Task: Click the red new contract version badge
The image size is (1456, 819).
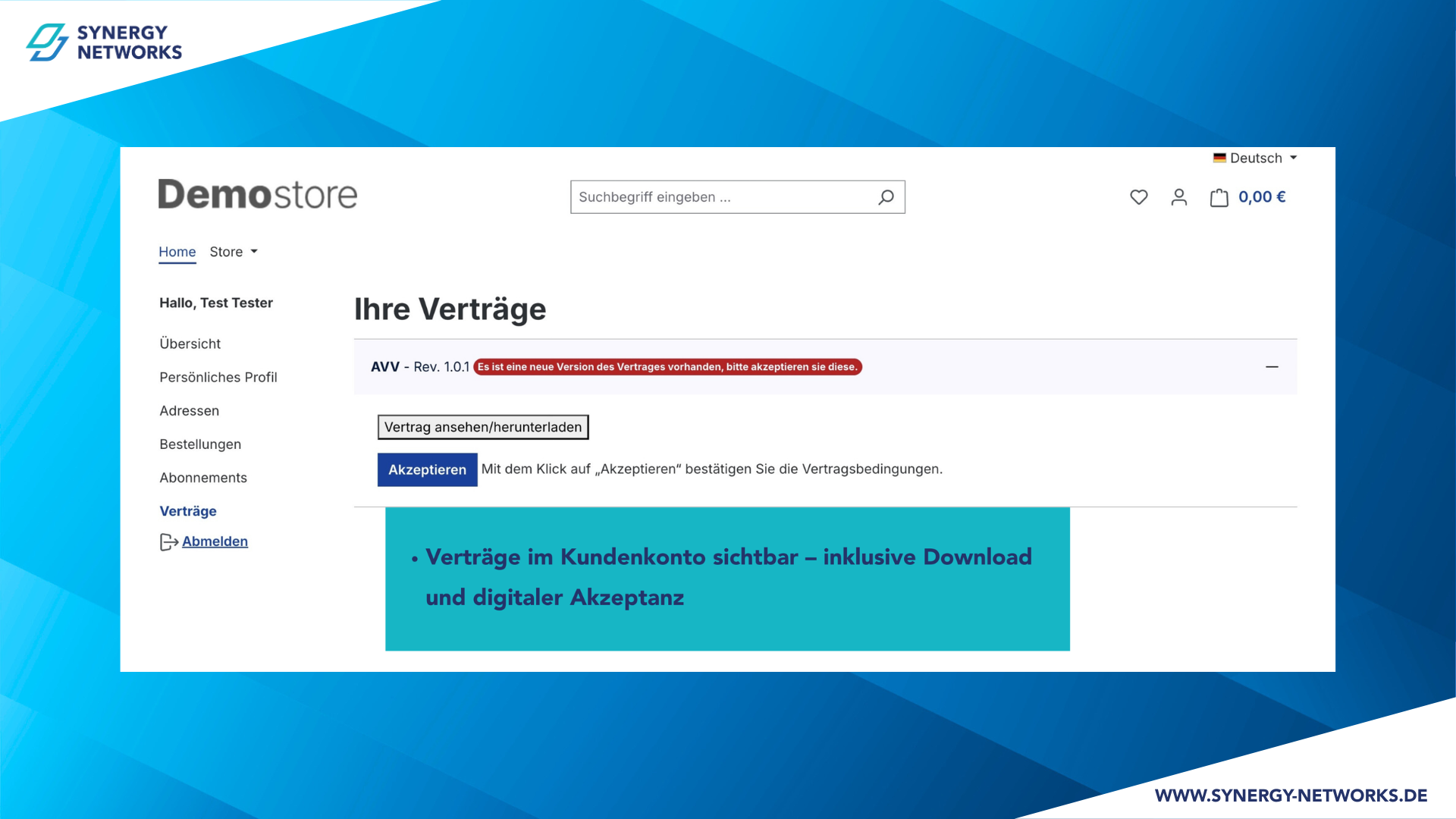Action: tap(667, 367)
